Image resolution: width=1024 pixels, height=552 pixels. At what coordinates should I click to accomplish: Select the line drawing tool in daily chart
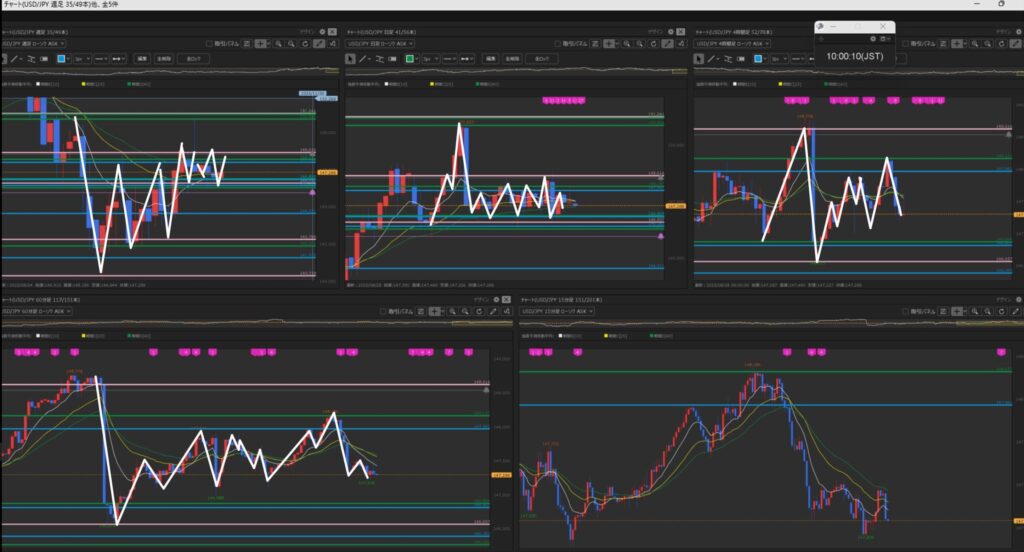362,59
